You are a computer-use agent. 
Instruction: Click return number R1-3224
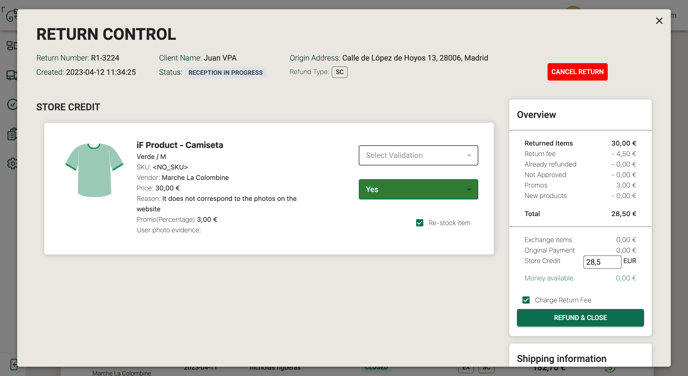105,58
